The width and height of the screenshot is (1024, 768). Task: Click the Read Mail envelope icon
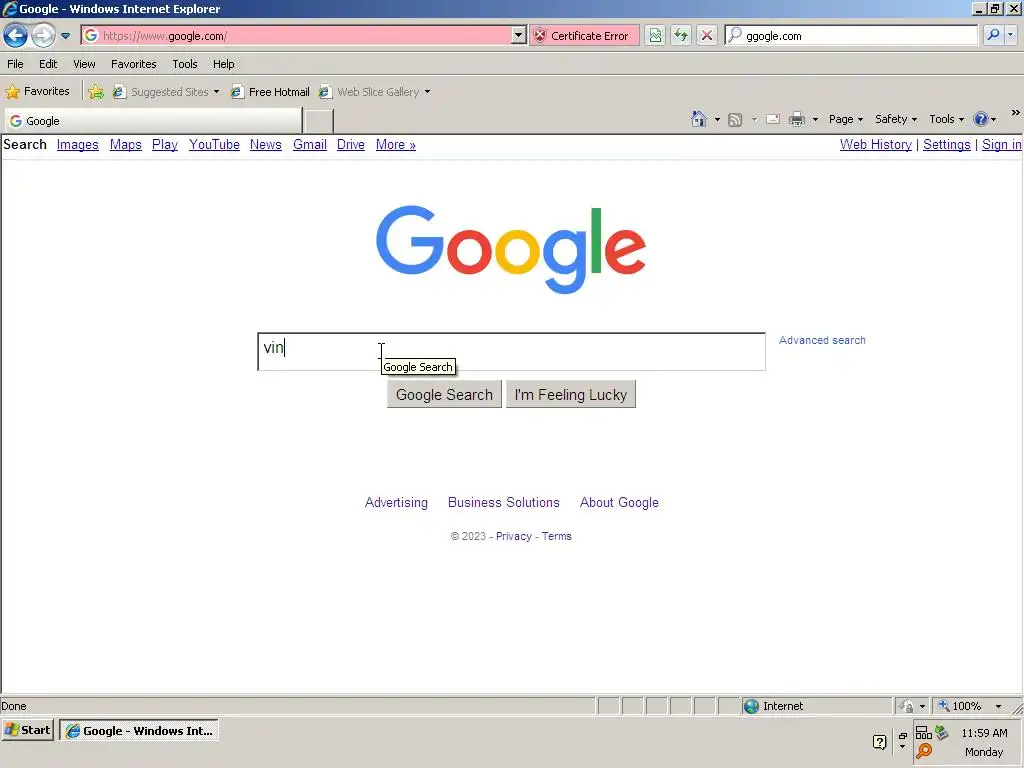pos(773,119)
